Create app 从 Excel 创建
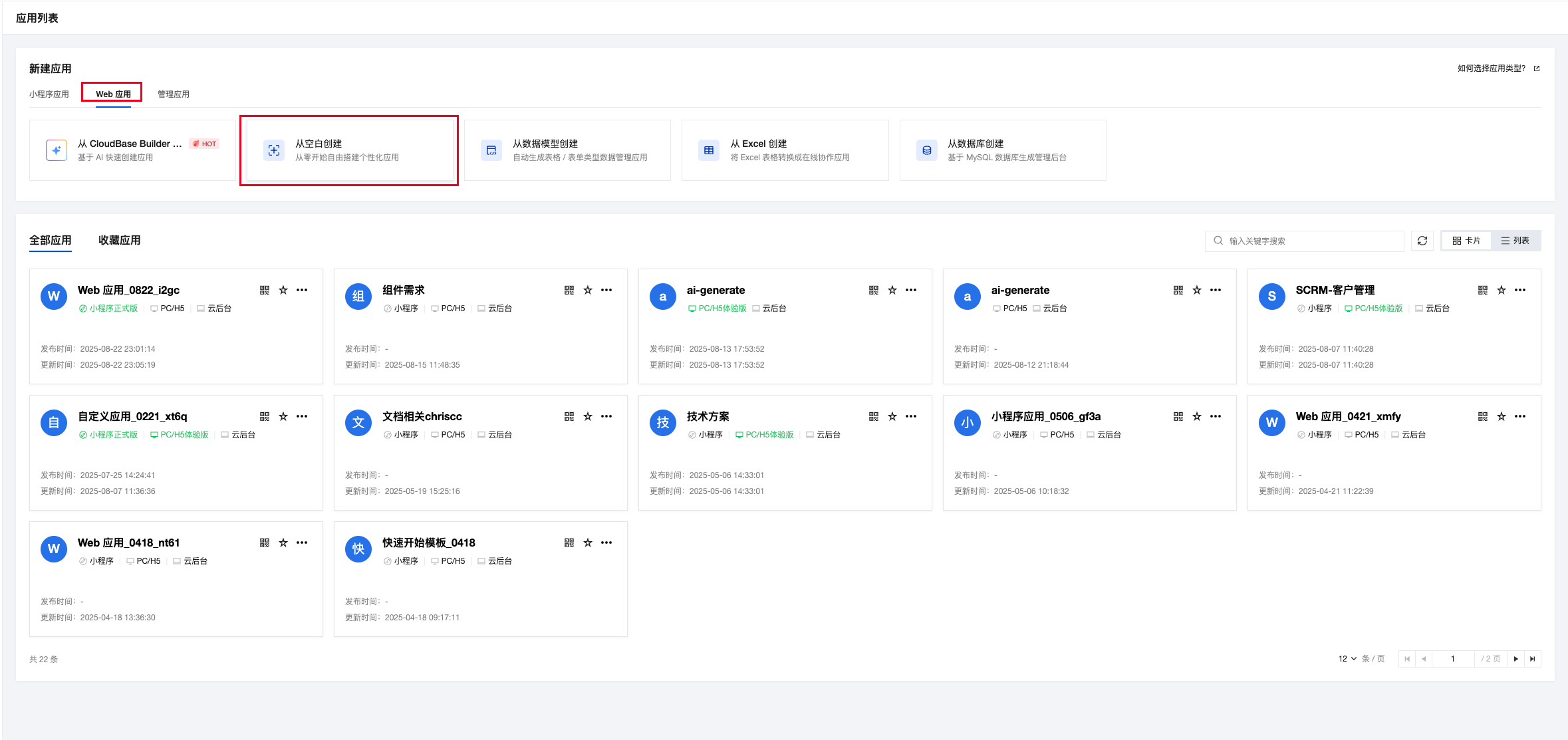 pos(785,150)
